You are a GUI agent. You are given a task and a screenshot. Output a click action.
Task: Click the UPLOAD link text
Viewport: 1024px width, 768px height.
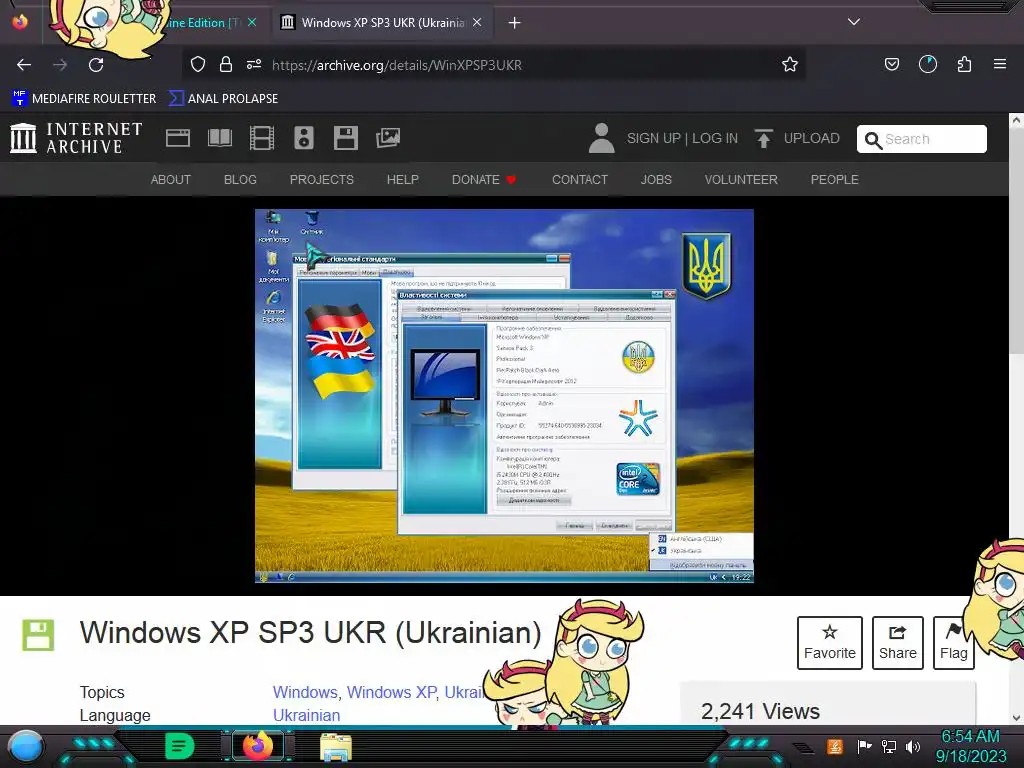(811, 138)
